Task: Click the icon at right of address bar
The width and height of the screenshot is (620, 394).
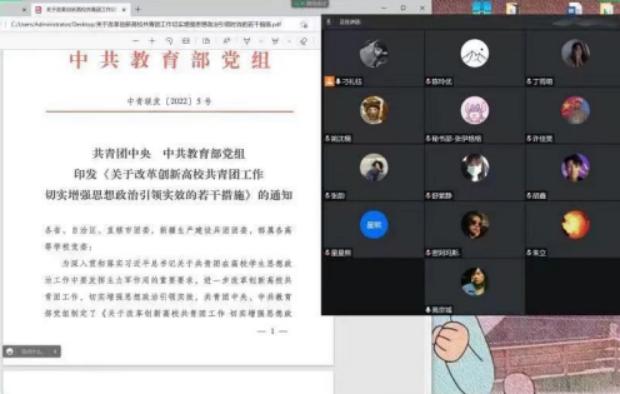Action: pos(304,25)
